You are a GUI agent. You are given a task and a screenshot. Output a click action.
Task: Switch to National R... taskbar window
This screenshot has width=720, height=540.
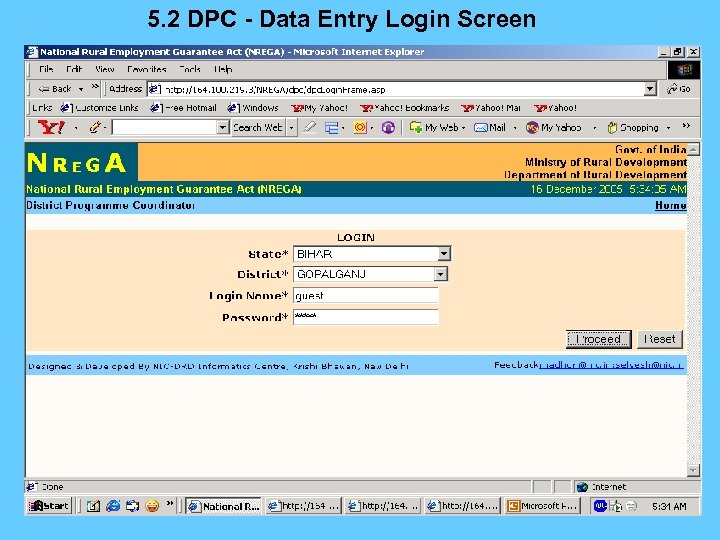point(224,506)
